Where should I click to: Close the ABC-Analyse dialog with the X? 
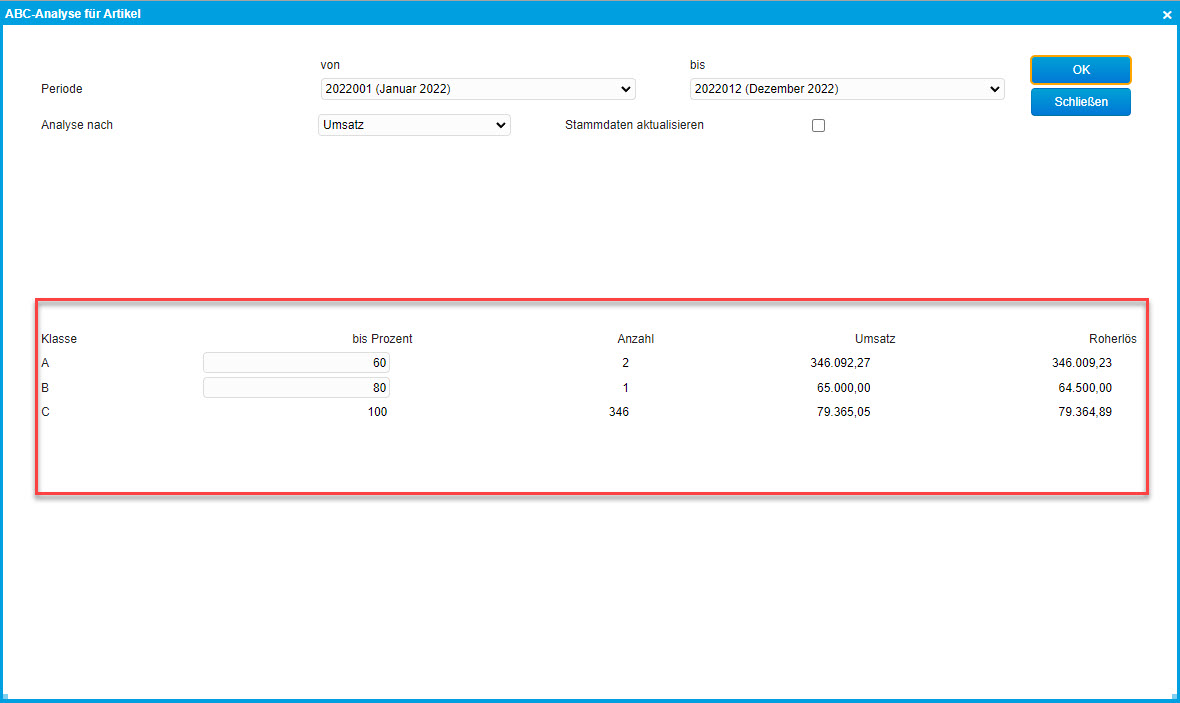point(1166,15)
